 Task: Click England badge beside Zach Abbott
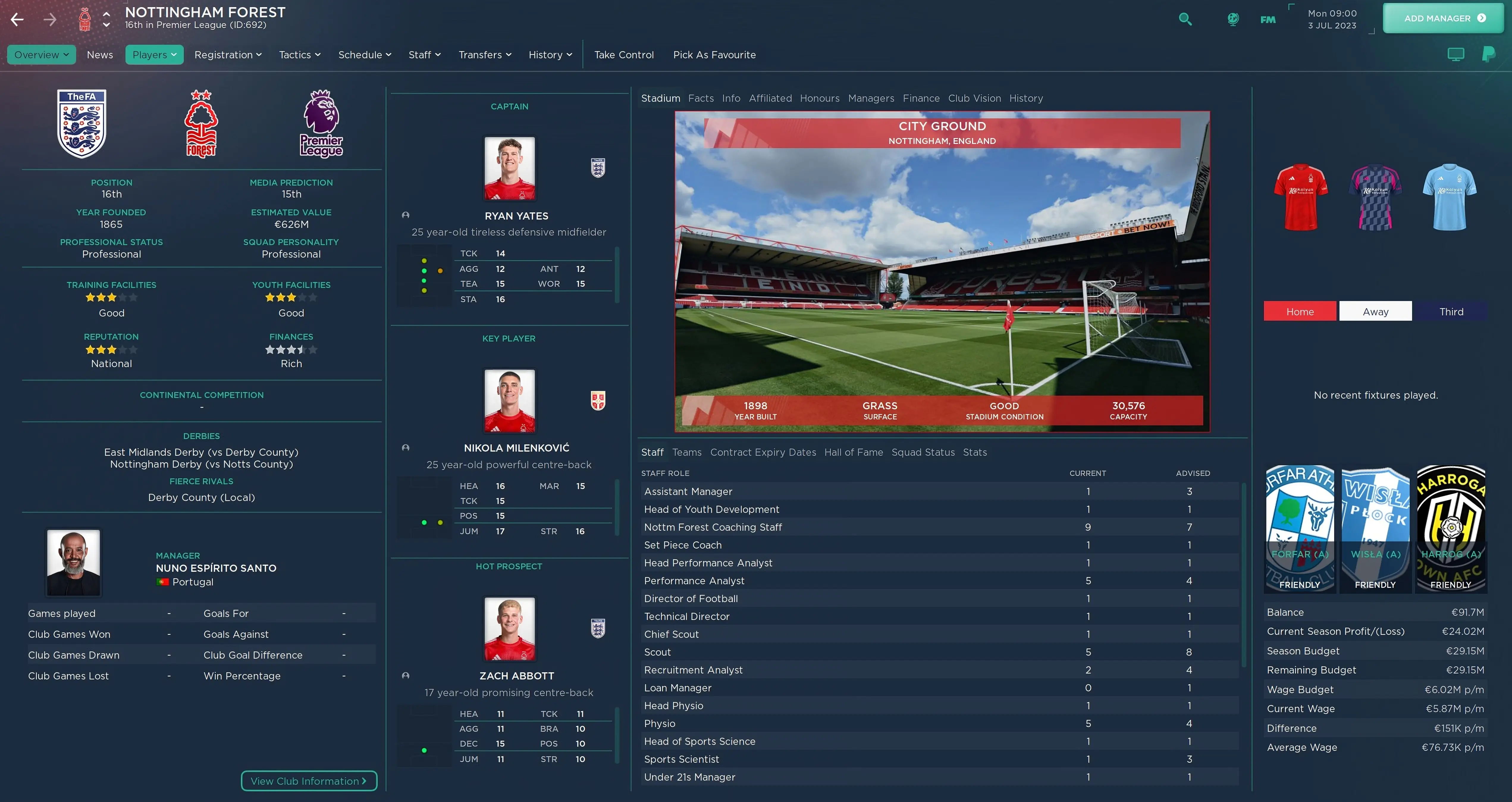[598, 628]
